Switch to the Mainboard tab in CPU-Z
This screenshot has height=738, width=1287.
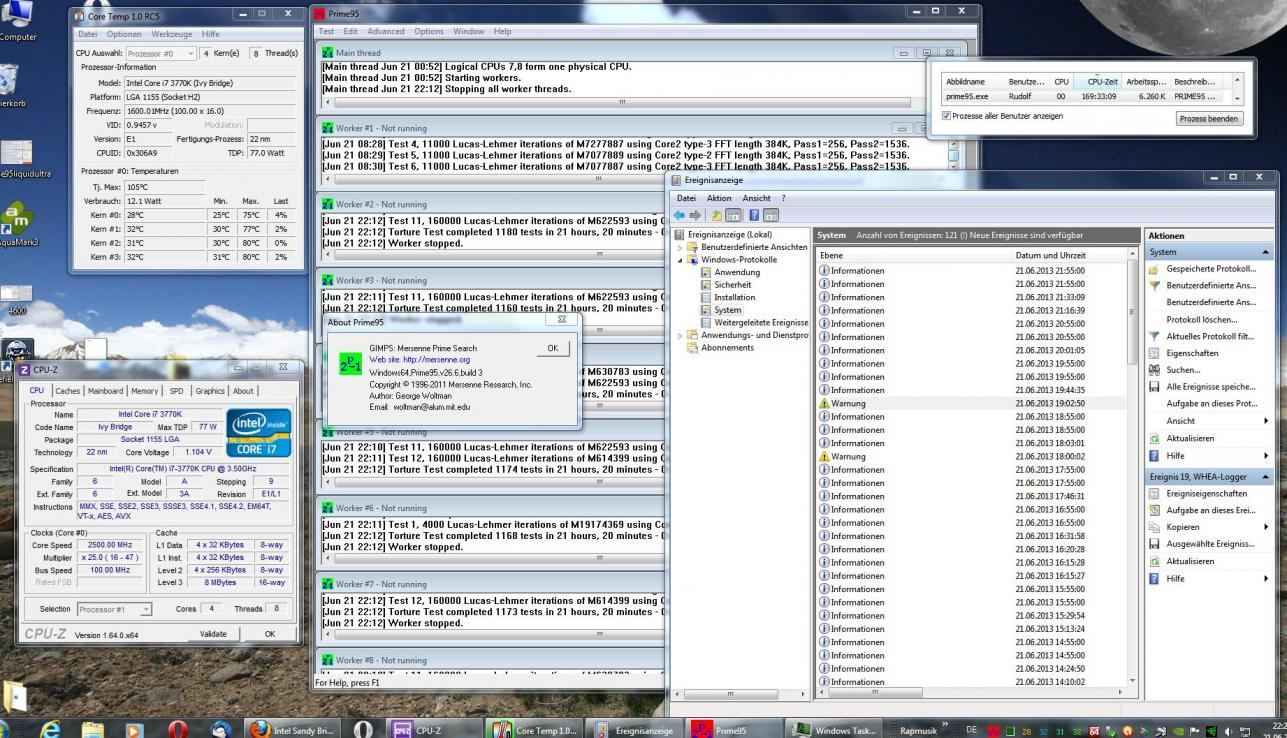pos(105,391)
